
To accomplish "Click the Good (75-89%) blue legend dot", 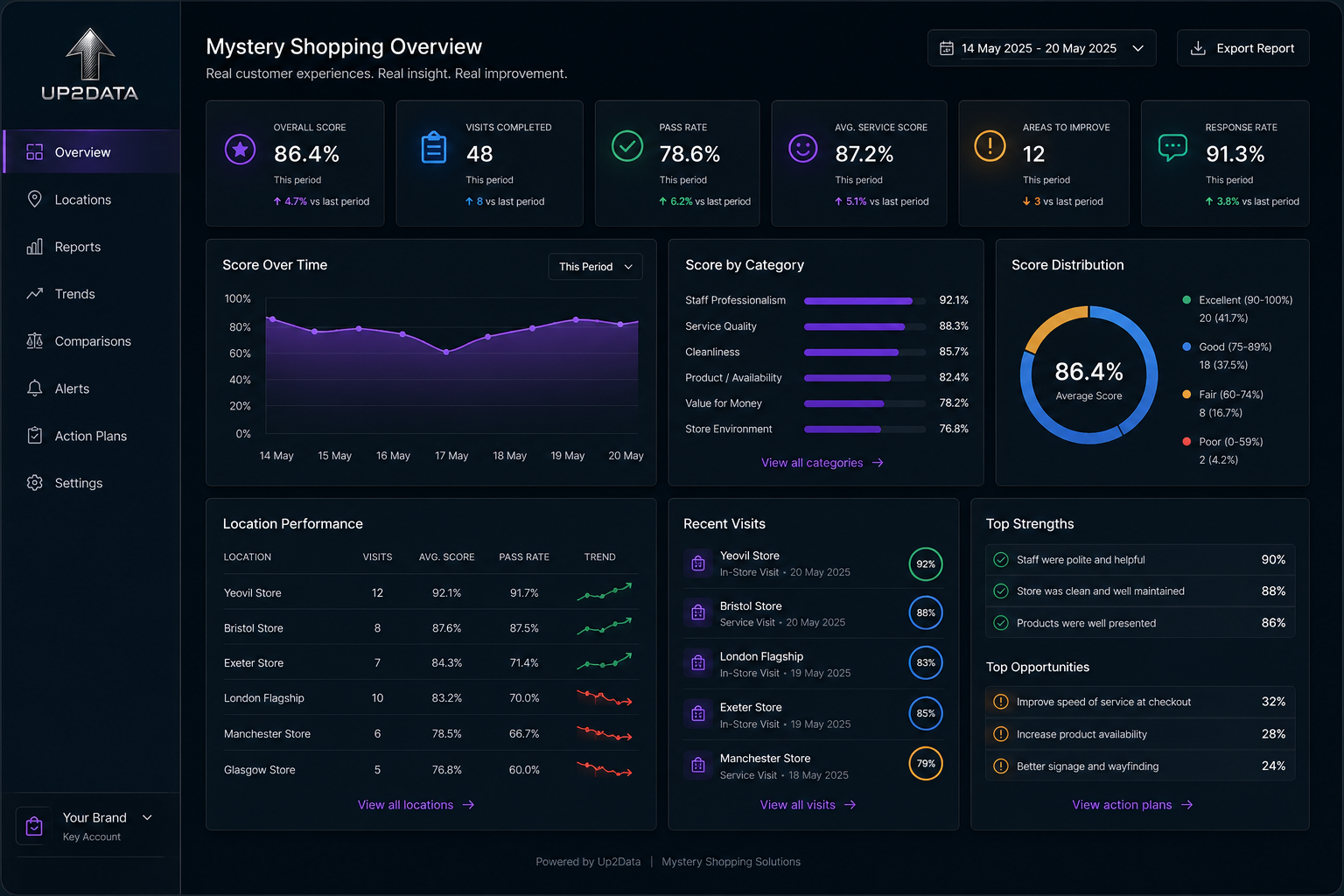I will click(1186, 346).
